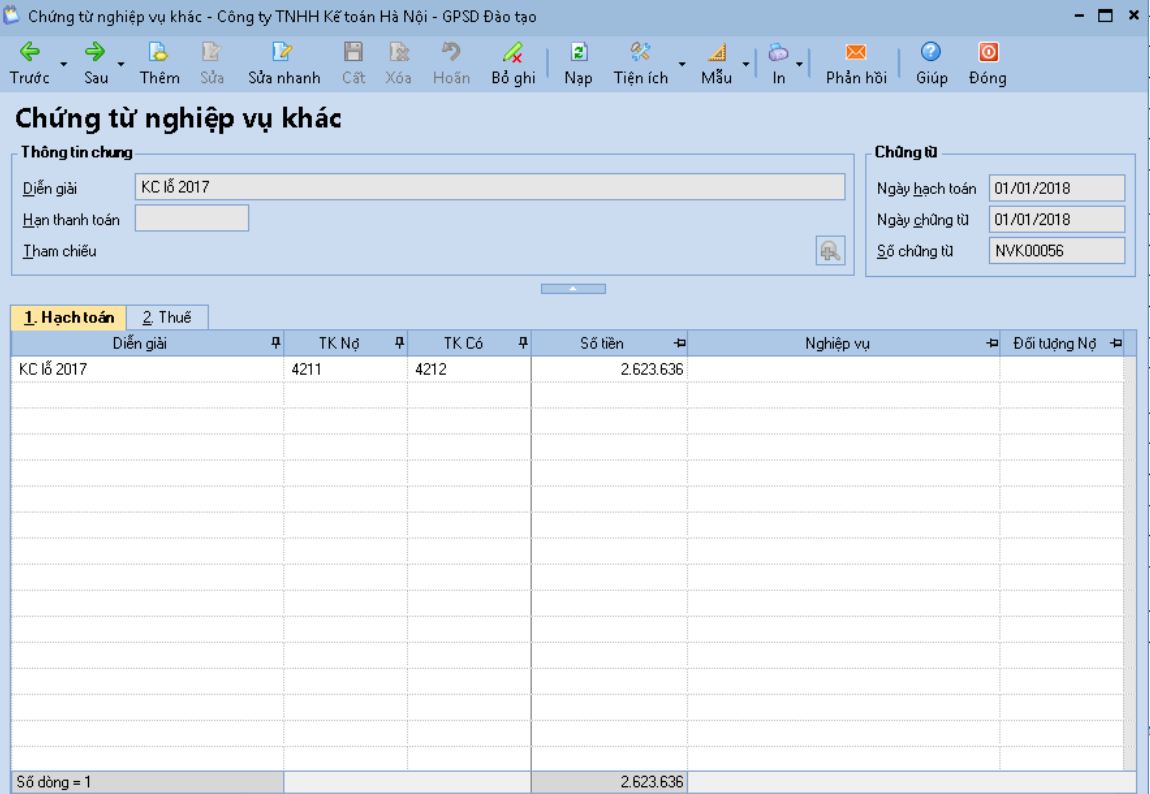This screenshot has width=1150, height=794.
Task: Switch to the 2. Thuế tab
Action: (x=167, y=317)
